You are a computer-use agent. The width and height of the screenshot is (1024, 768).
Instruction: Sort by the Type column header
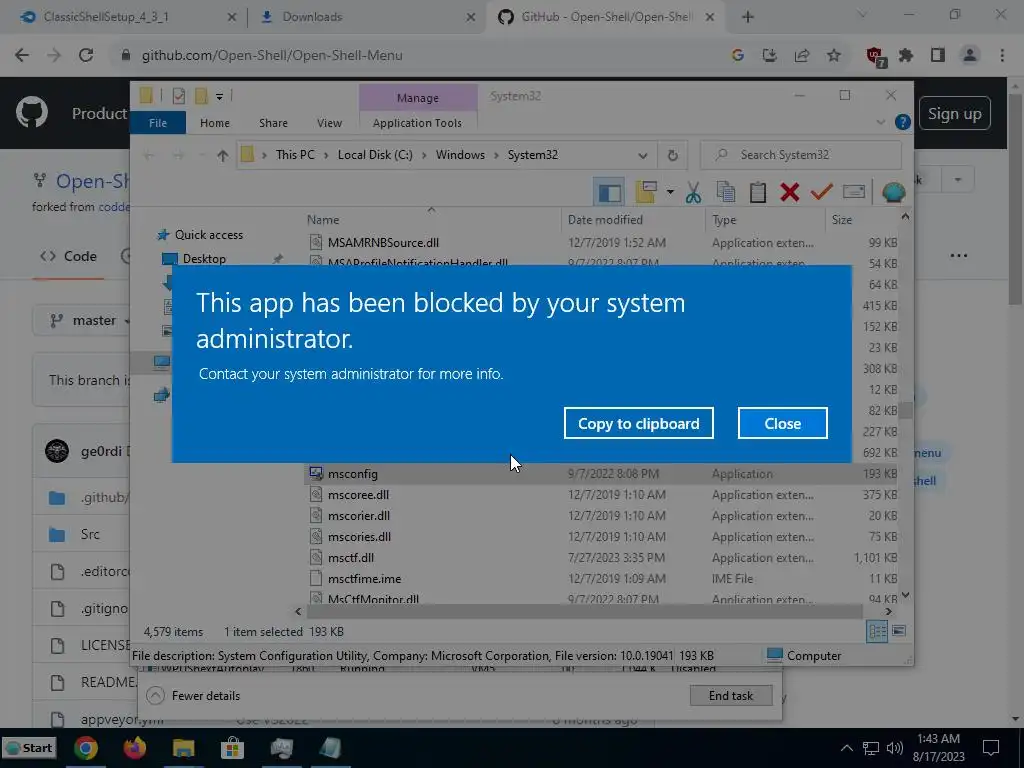(724, 220)
